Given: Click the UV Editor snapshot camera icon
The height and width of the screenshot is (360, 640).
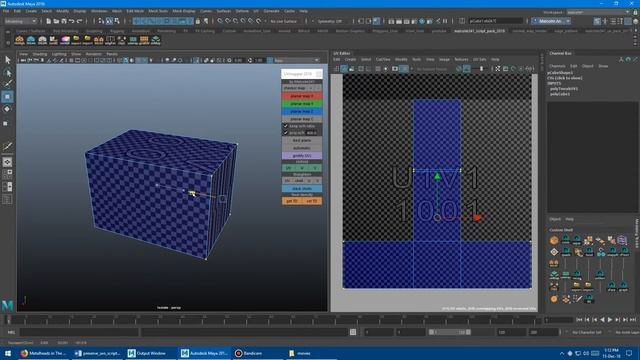Looking at the screenshot, I should tap(395, 69).
